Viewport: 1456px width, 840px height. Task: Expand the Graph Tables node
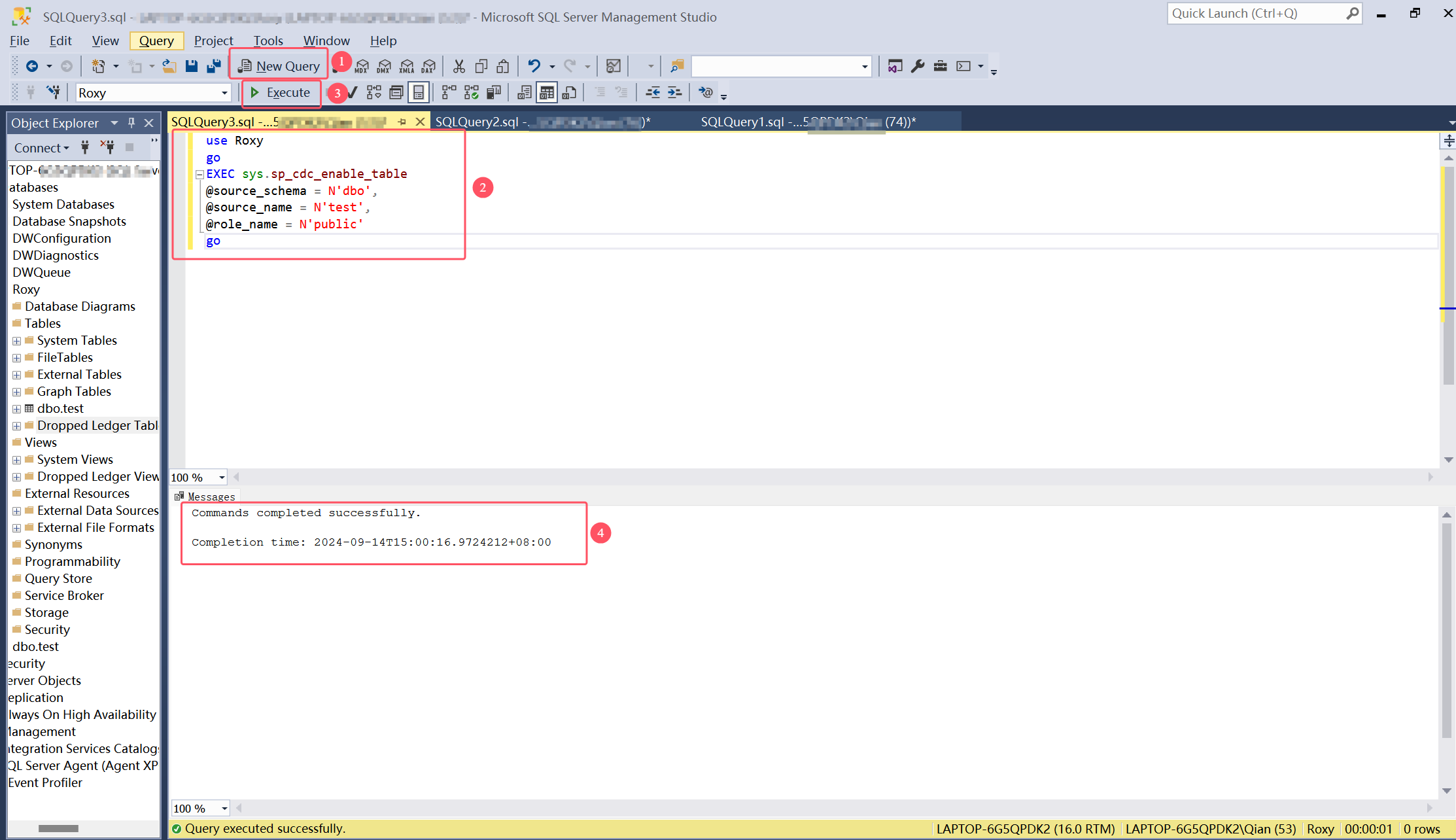(16, 392)
